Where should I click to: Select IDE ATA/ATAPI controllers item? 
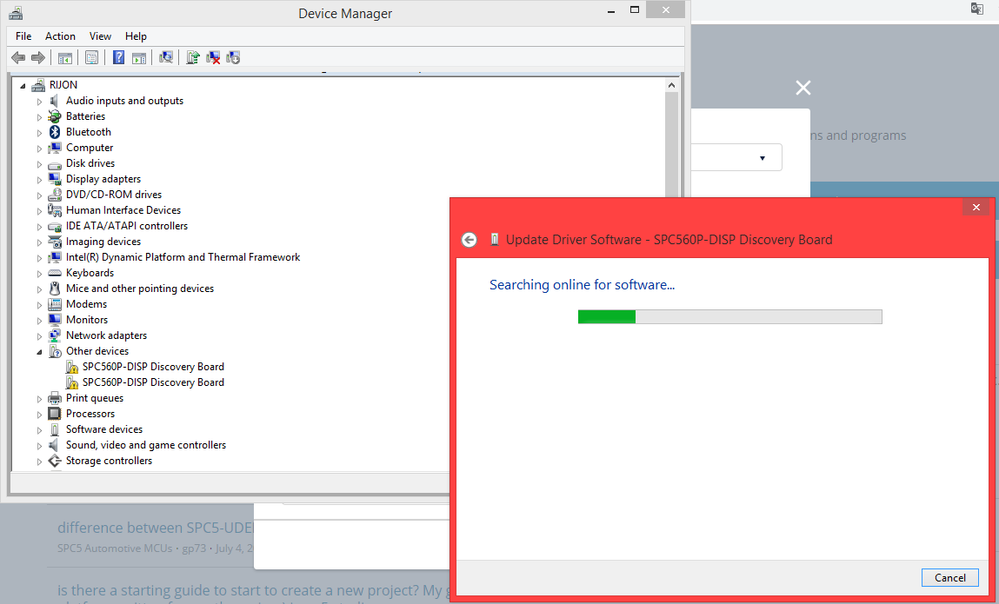click(x=127, y=226)
